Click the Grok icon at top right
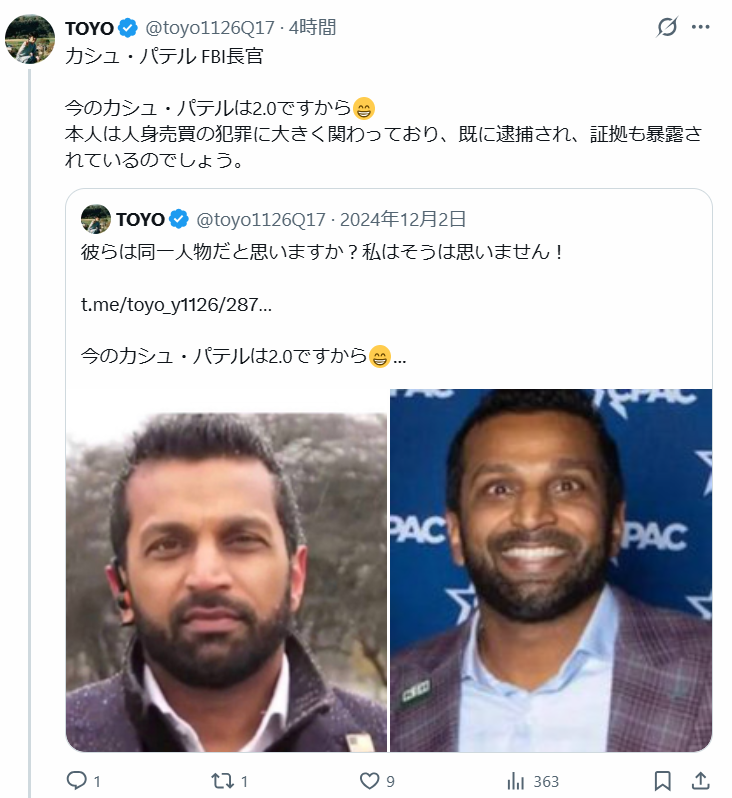Viewport: 732px width, 798px height. [x=666, y=27]
